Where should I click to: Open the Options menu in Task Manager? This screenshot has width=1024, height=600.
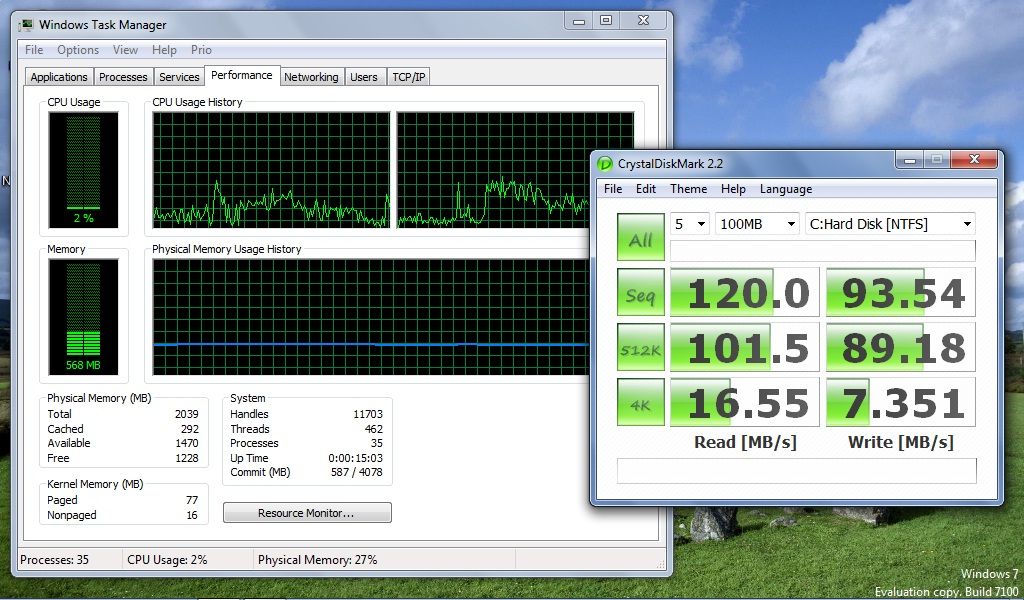tap(78, 50)
